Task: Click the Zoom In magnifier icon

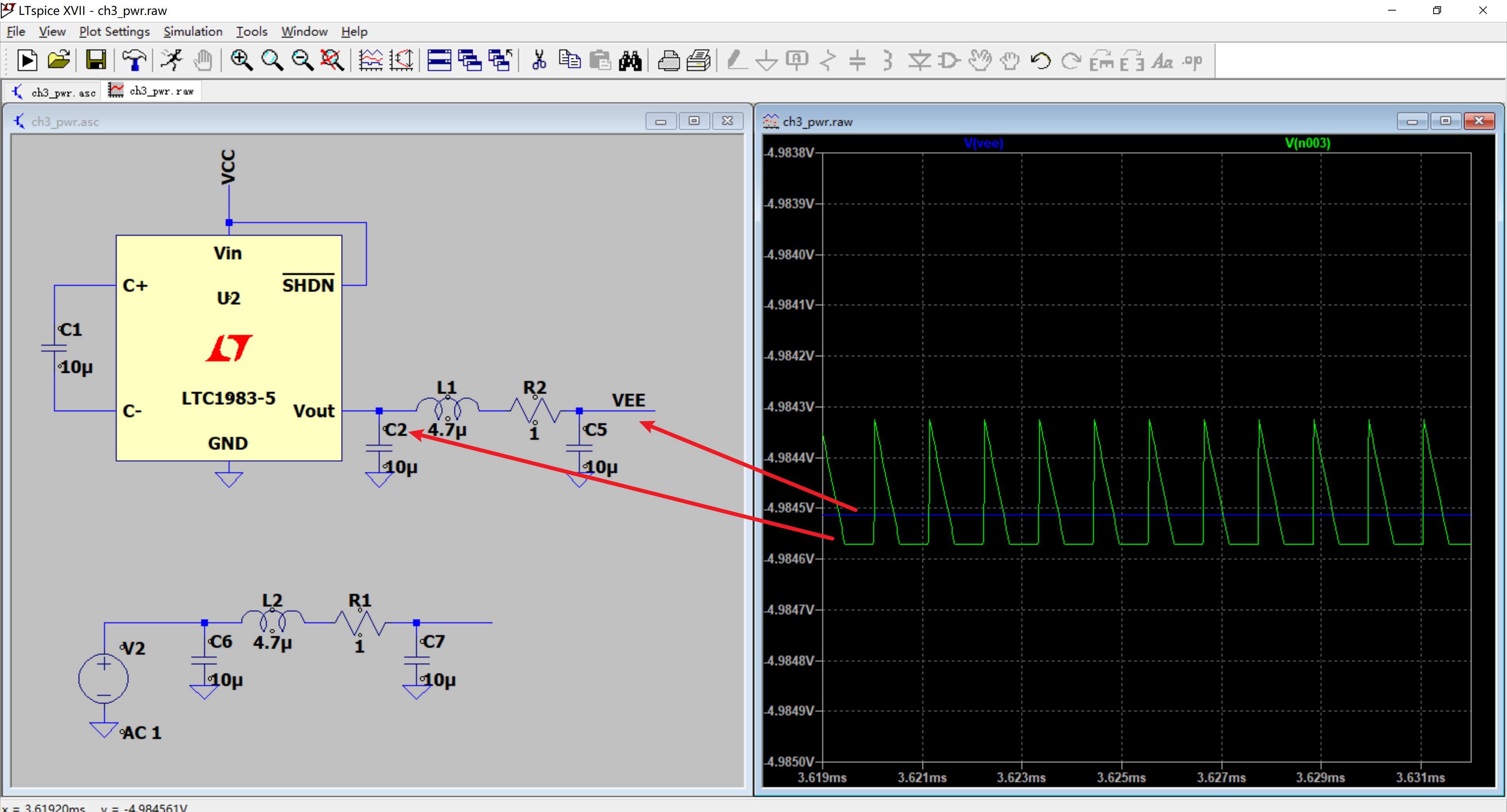Action: tap(241, 60)
